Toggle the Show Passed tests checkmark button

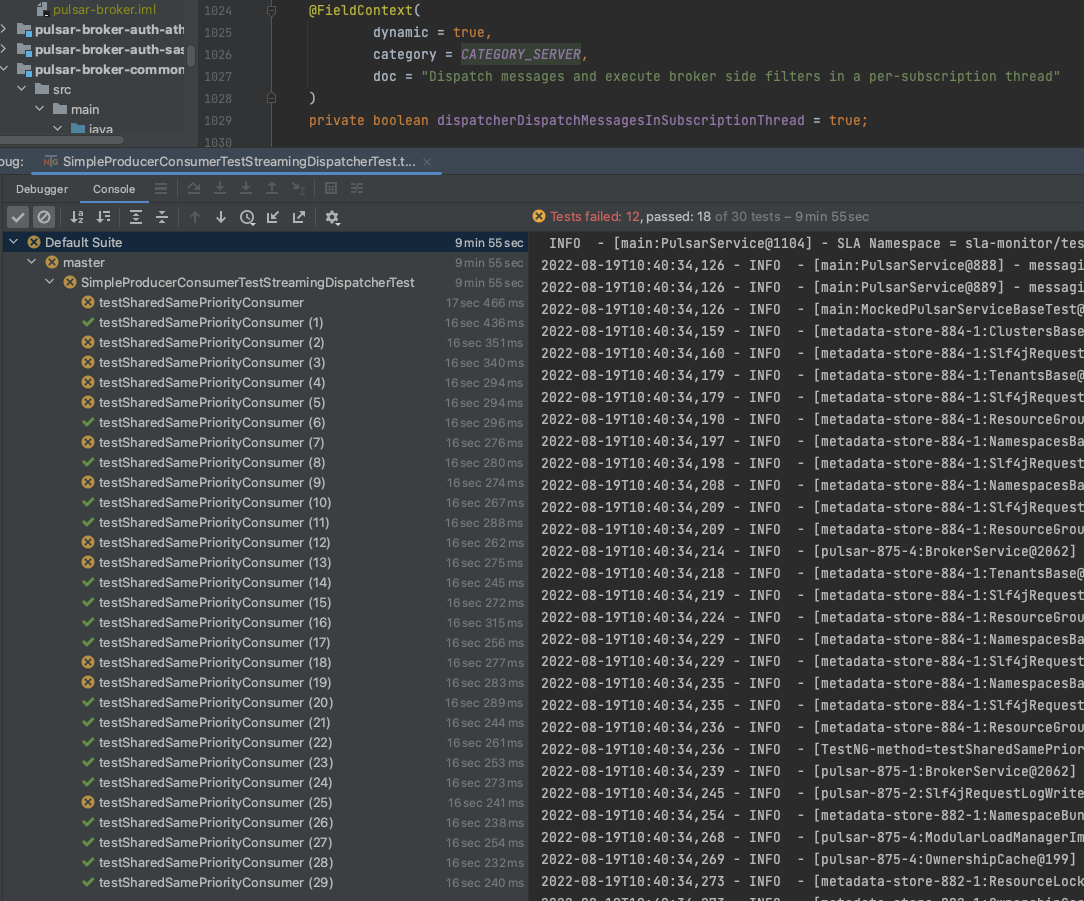pyautogui.click(x=18, y=217)
